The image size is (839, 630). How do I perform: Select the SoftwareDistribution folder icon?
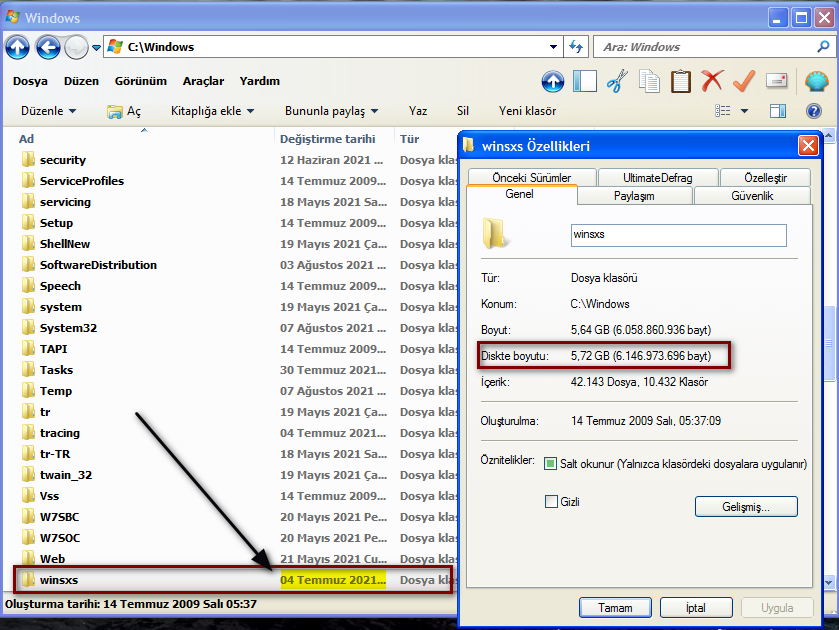[28, 264]
